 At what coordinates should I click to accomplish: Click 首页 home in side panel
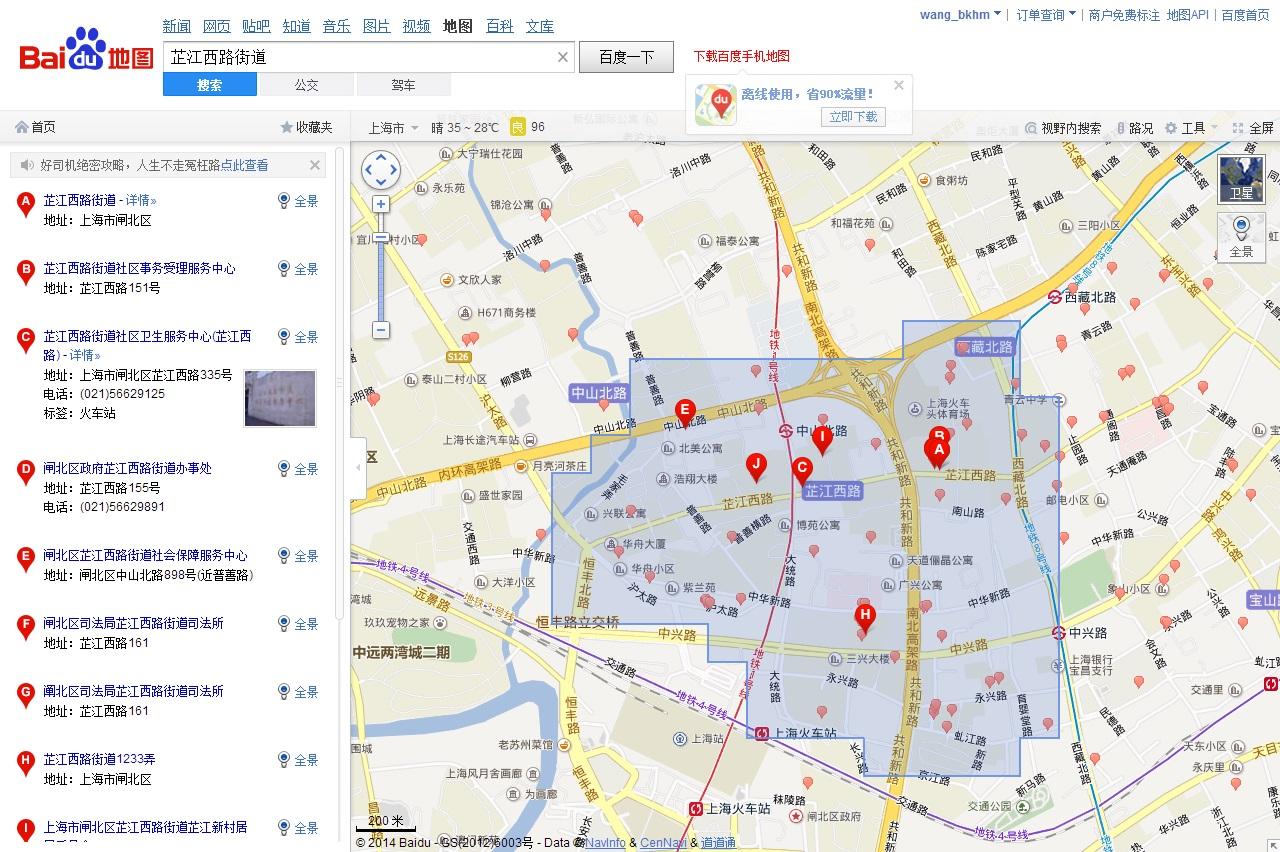[x=36, y=127]
